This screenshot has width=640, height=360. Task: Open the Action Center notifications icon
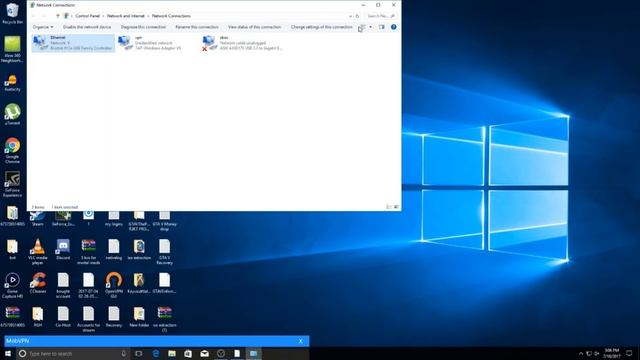(629, 353)
